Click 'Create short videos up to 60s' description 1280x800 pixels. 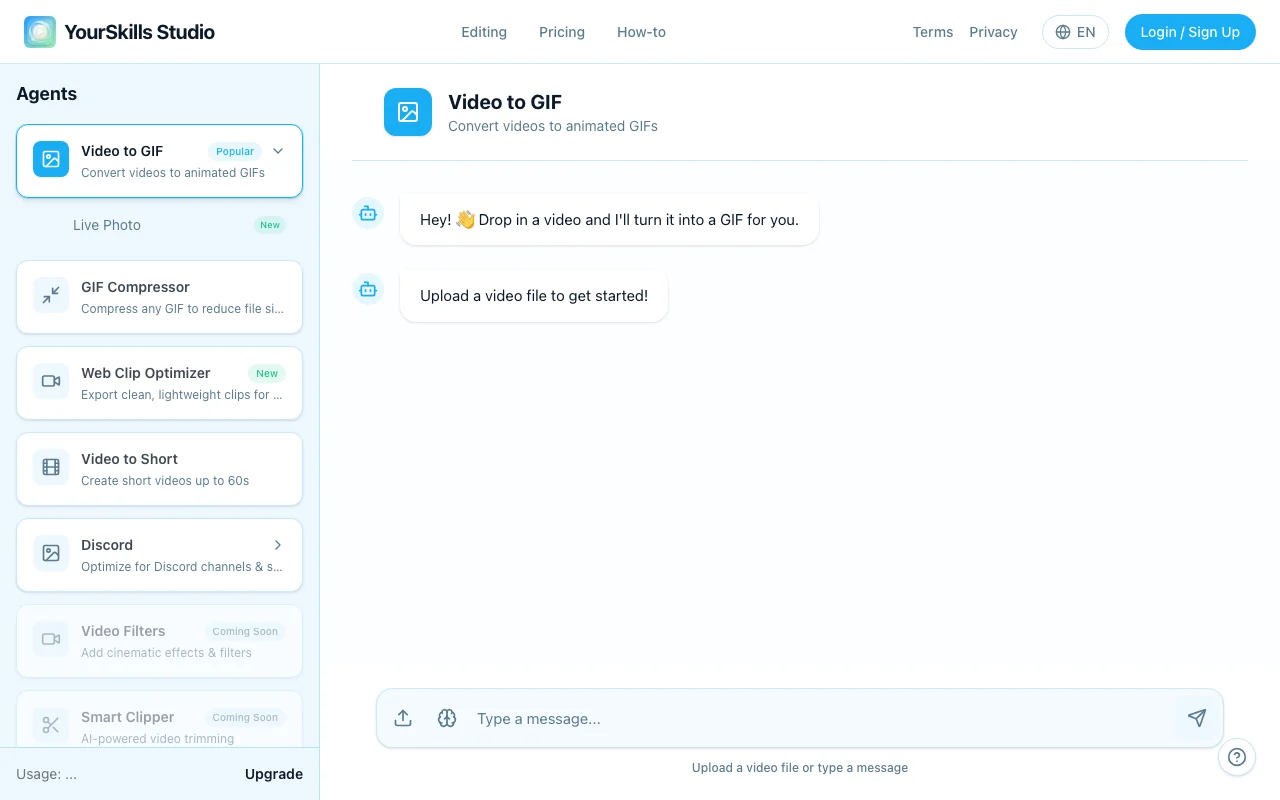coord(165,481)
